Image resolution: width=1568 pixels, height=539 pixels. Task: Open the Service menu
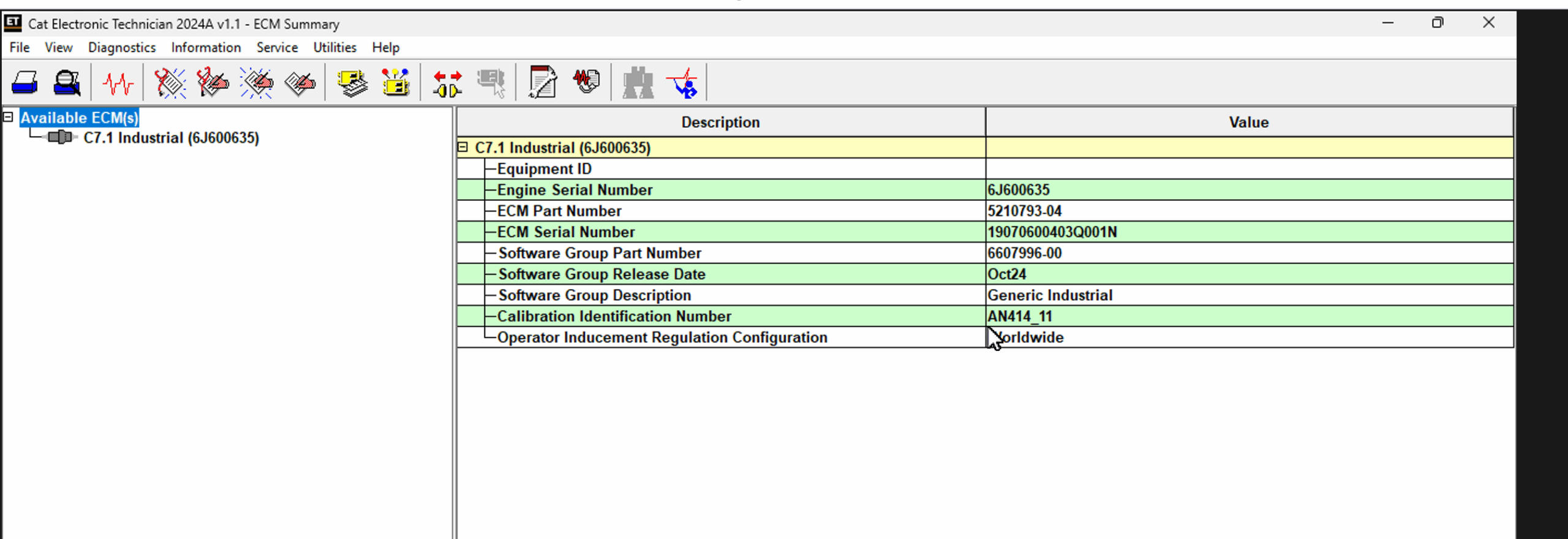coord(277,47)
